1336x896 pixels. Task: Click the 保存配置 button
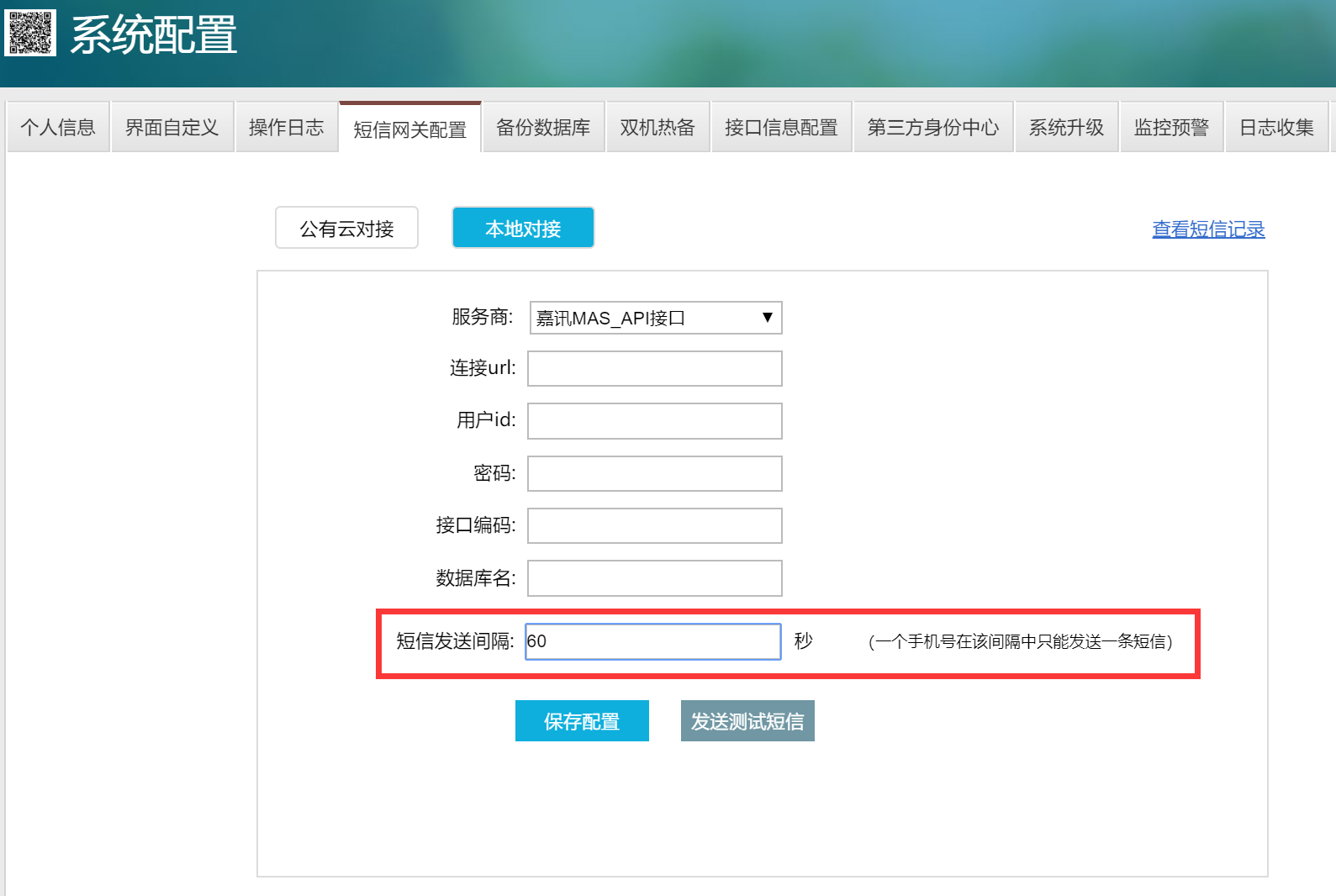582,721
